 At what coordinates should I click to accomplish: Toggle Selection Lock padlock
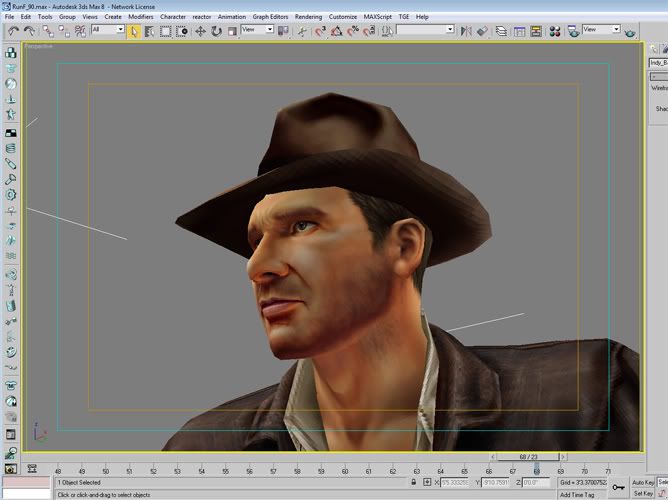click(413, 482)
